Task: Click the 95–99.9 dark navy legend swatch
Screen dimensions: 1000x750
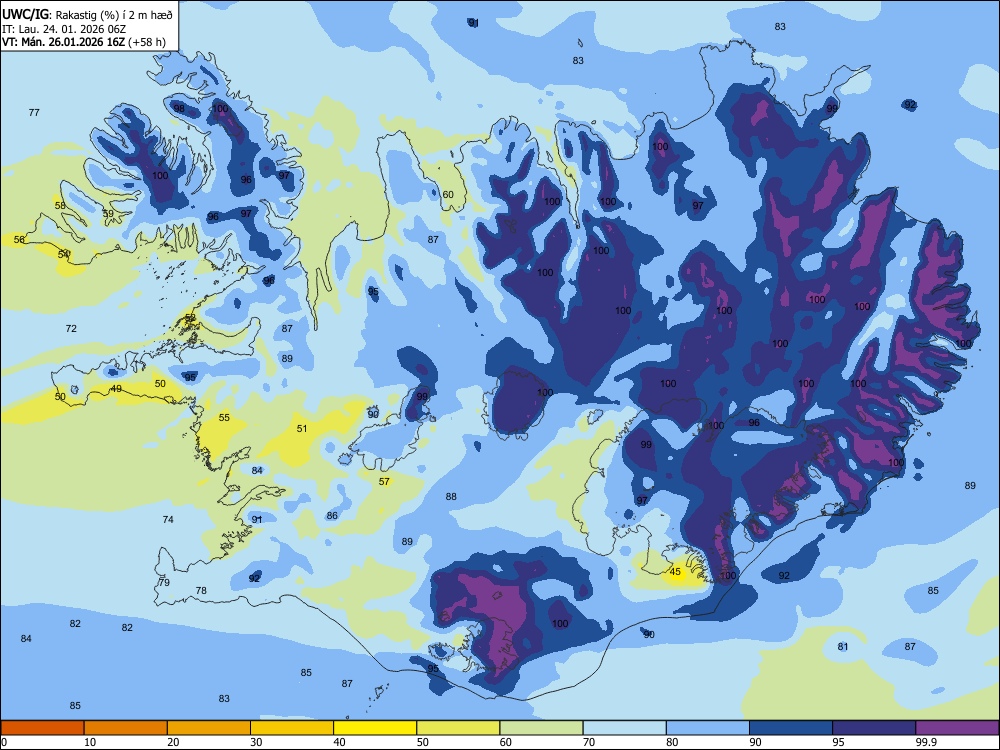Action: 874,728
